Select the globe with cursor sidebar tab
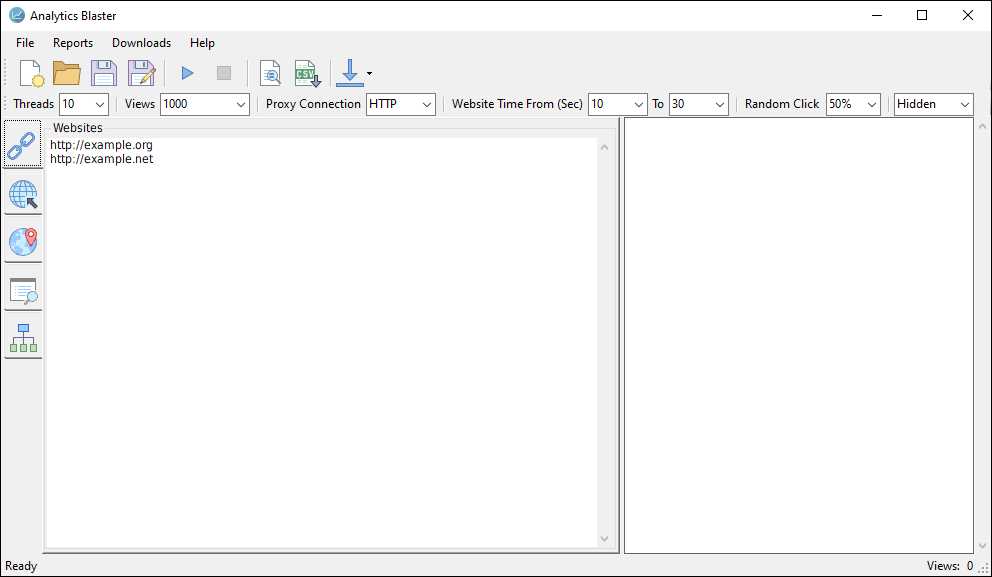992x577 pixels. (23, 193)
